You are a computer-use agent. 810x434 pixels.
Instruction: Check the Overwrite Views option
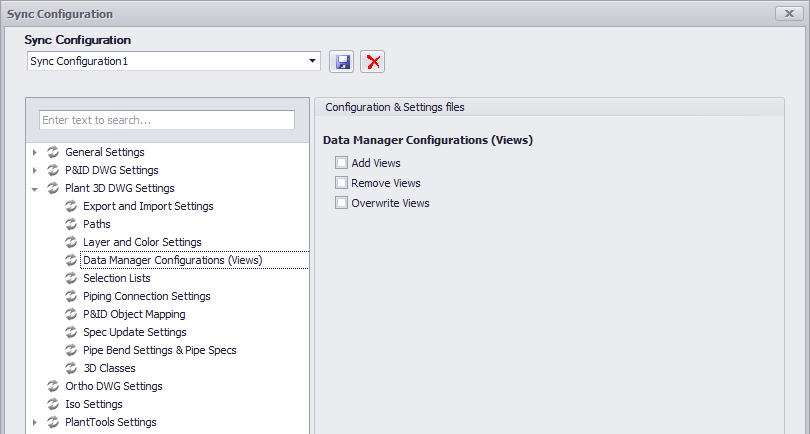[341, 203]
